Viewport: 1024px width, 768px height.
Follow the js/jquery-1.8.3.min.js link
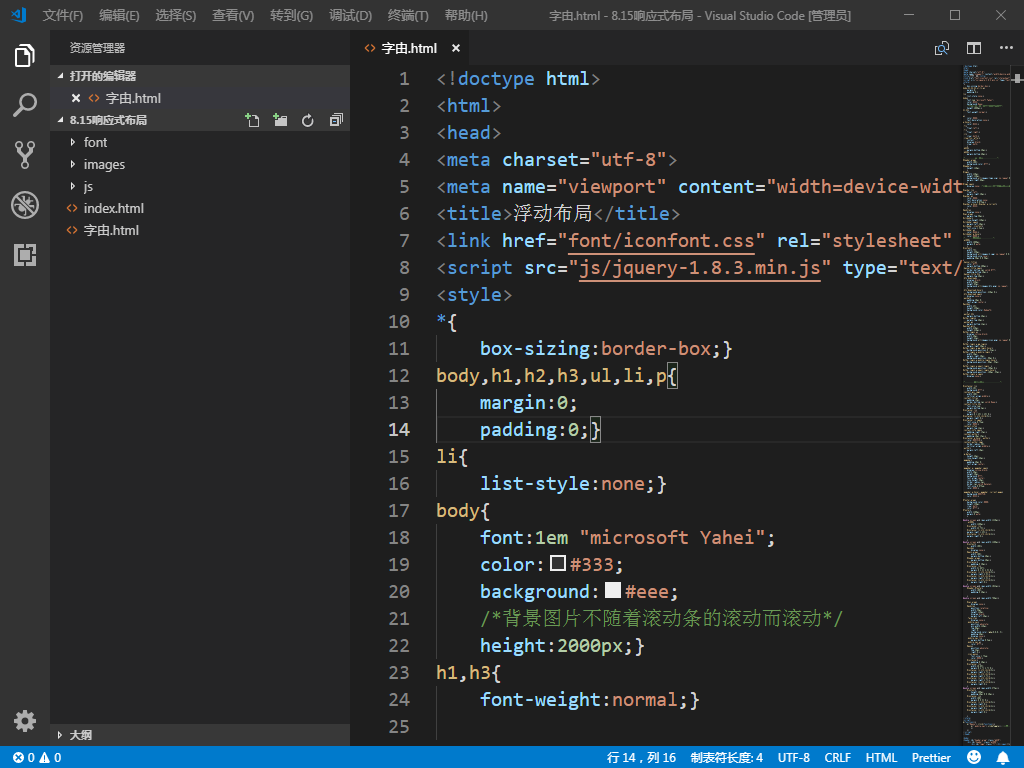[699, 268]
